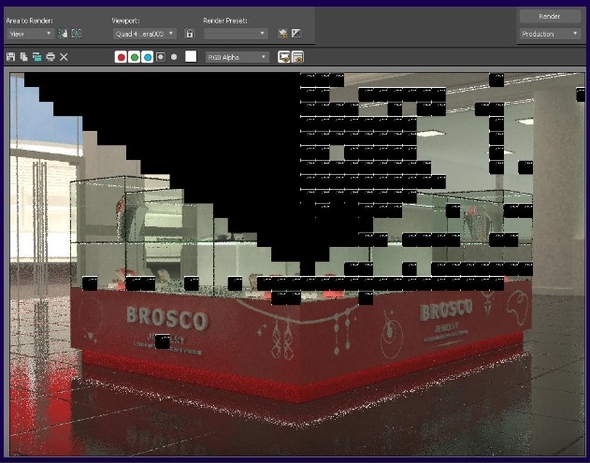Toggle the blue channel display

[x=147, y=57]
